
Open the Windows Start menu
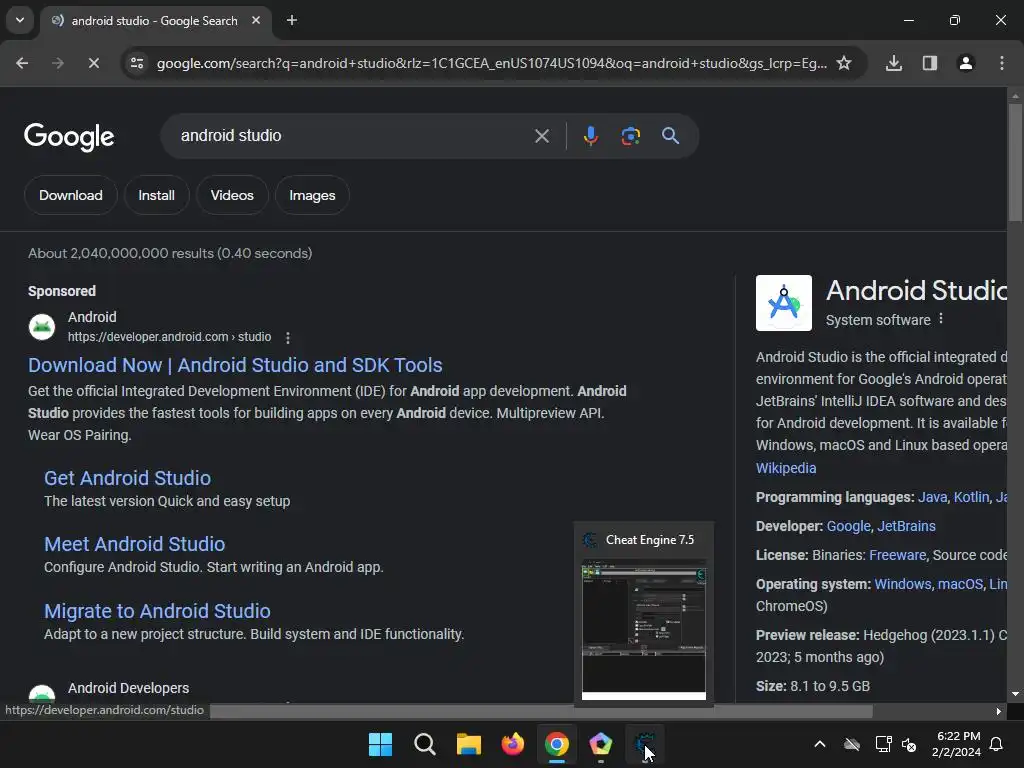click(380, 744)
